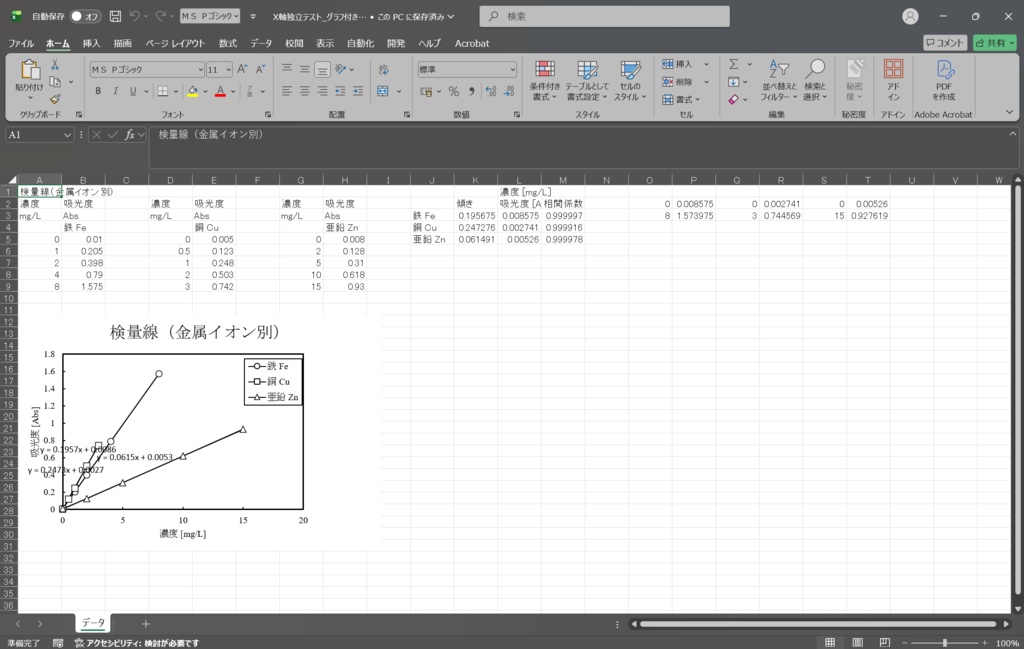This screenshot has height=649, width=1024.
Task: Click the AutoSum sigma icon
Action: click(733, 64)
